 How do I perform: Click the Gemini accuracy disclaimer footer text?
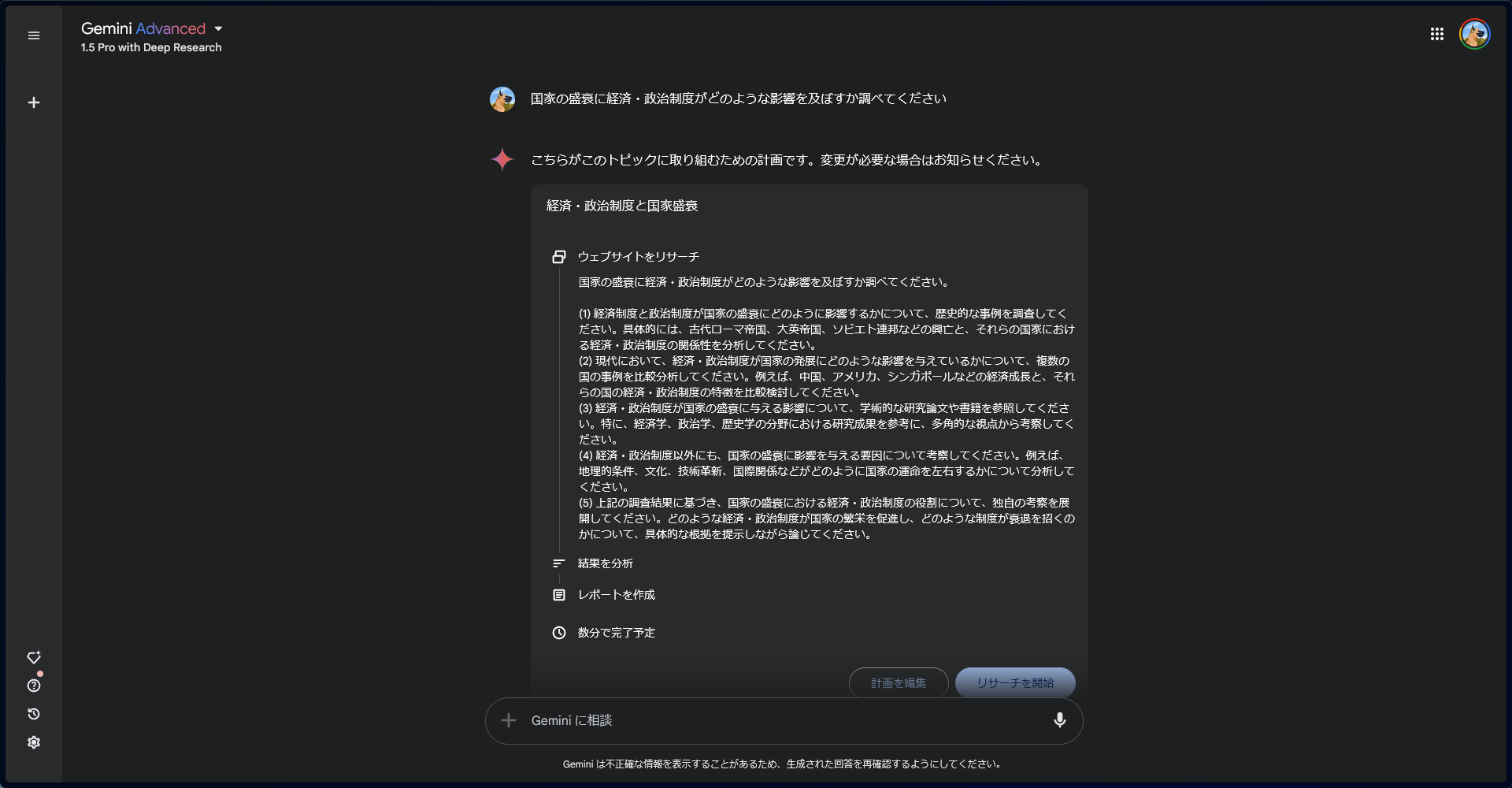coord(782,764)
